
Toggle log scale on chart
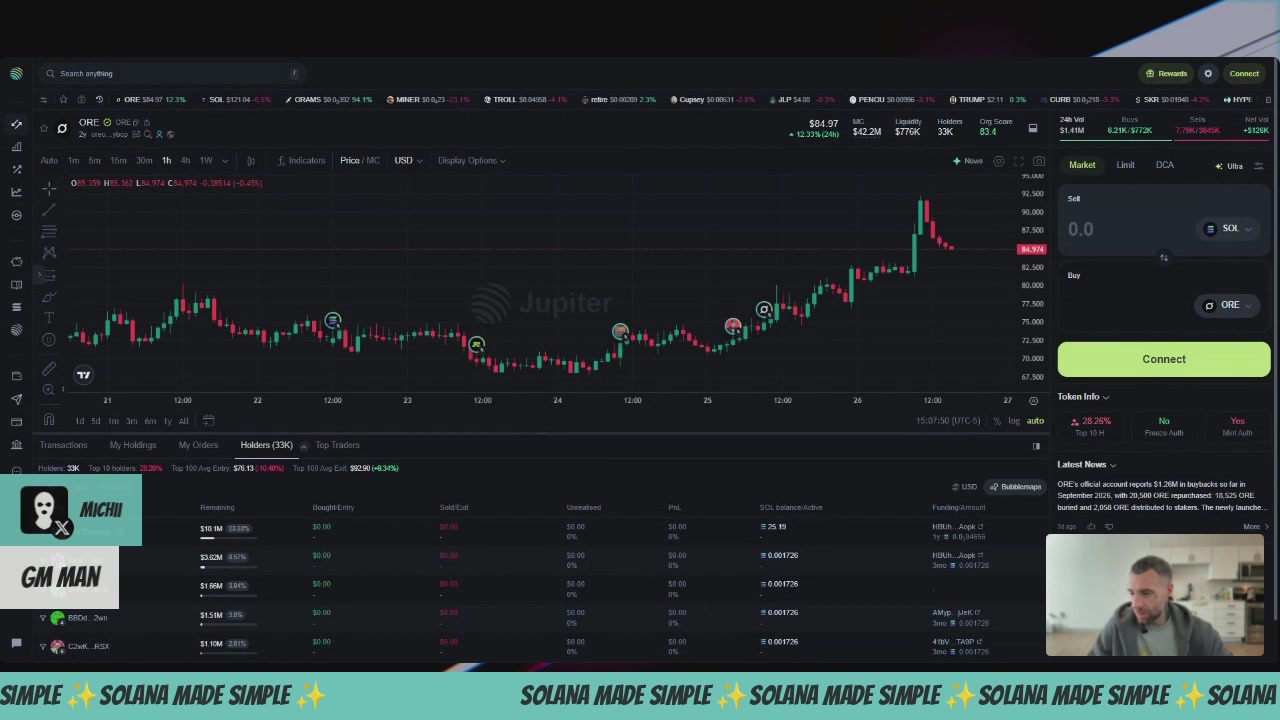point(1014,421)
